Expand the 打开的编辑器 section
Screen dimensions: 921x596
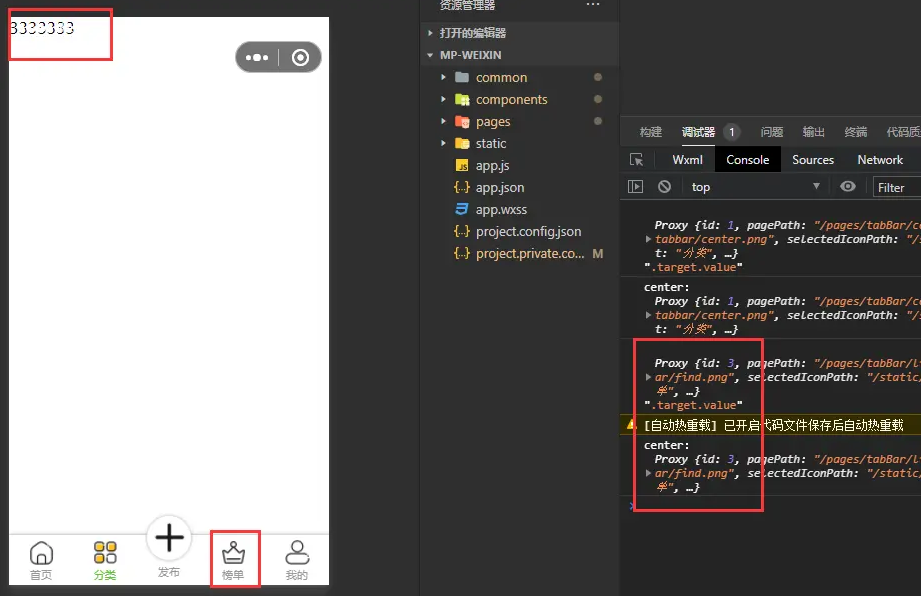[472, 33]
